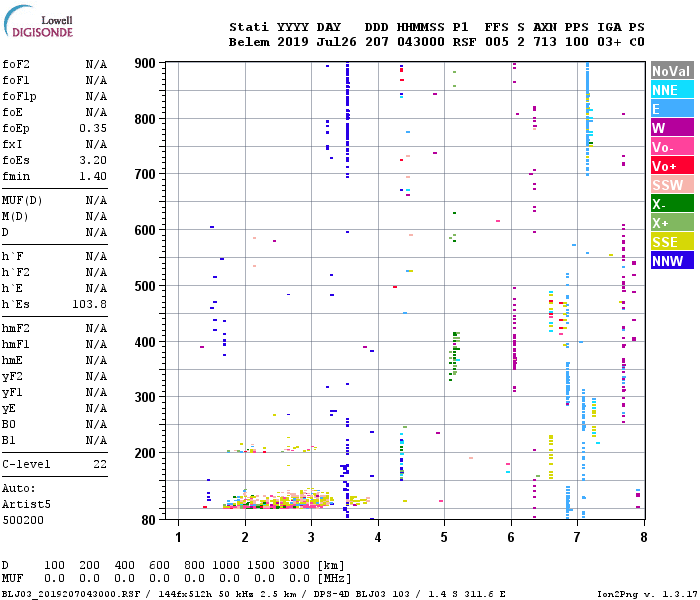Click the 500200 version number

click(23, 520)
